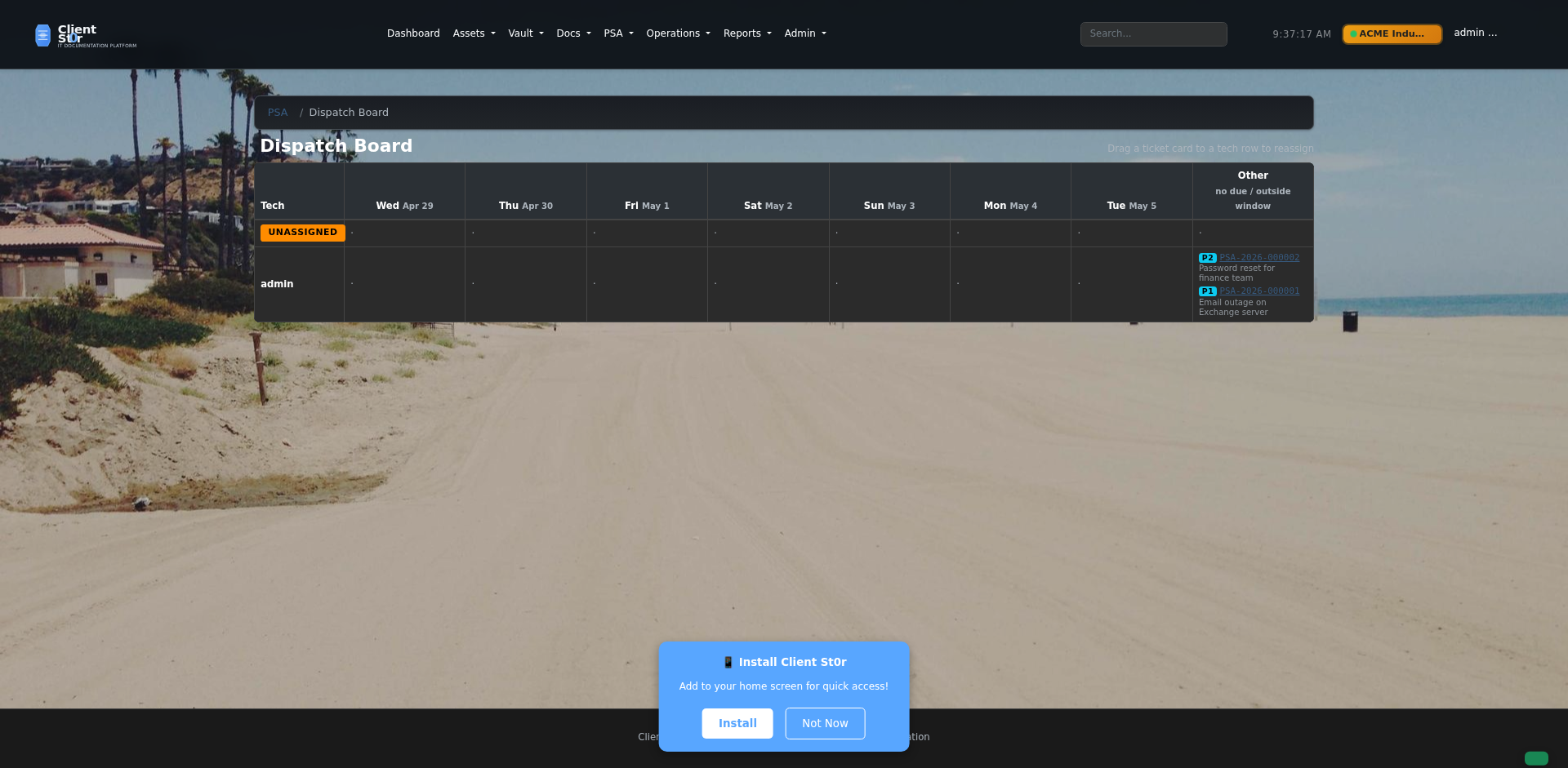Open the Dashboard menu item
The image size is (1568, 768).
(x=413, y=33)
